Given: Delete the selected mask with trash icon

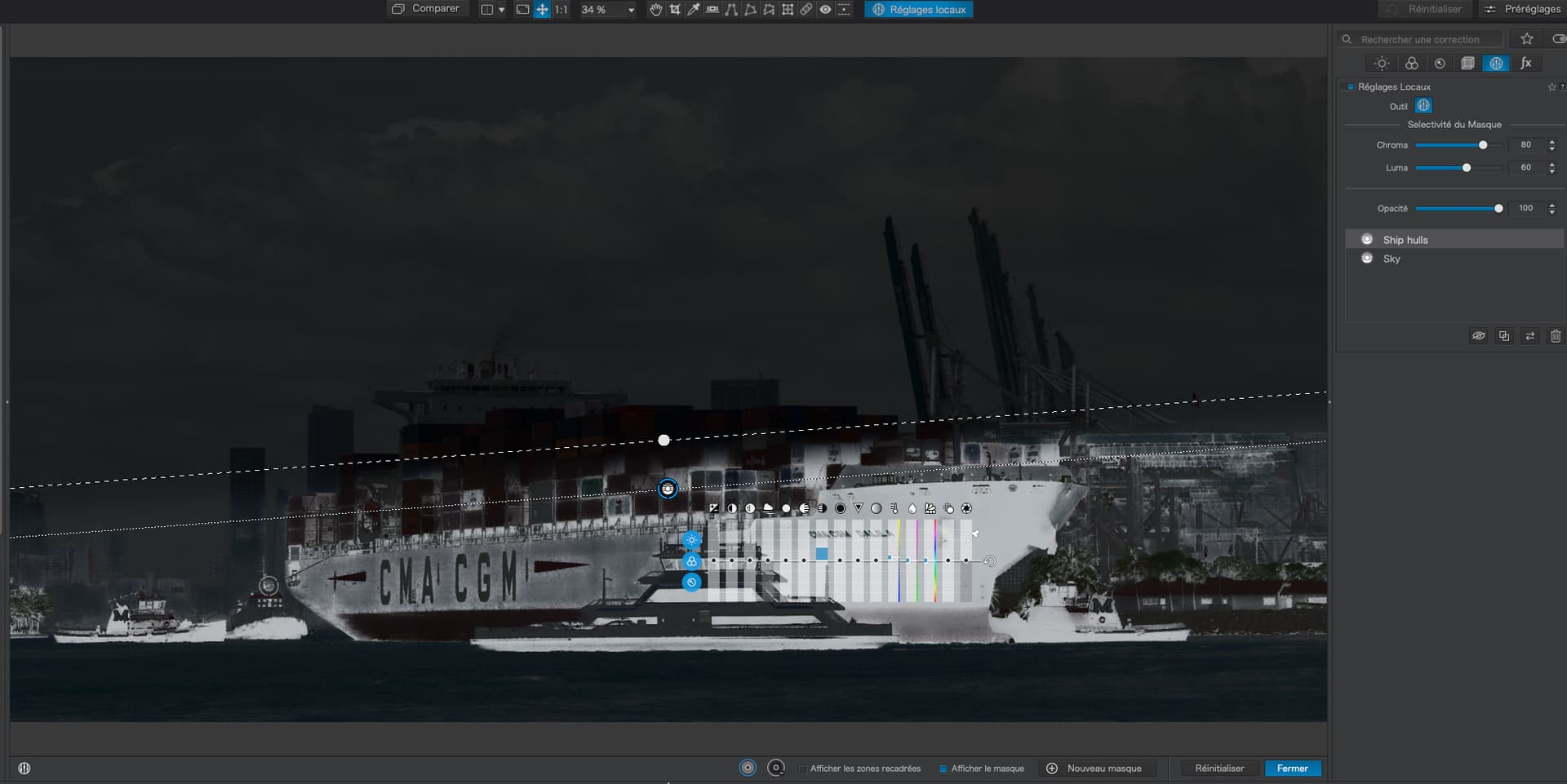Looking at the screenshot, I should (1556, 336).
